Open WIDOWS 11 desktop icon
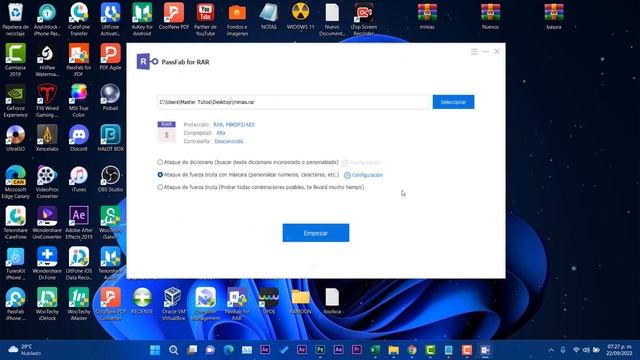Image resolution: width=640 pixels, height=360 pixels. click(300, 16)
